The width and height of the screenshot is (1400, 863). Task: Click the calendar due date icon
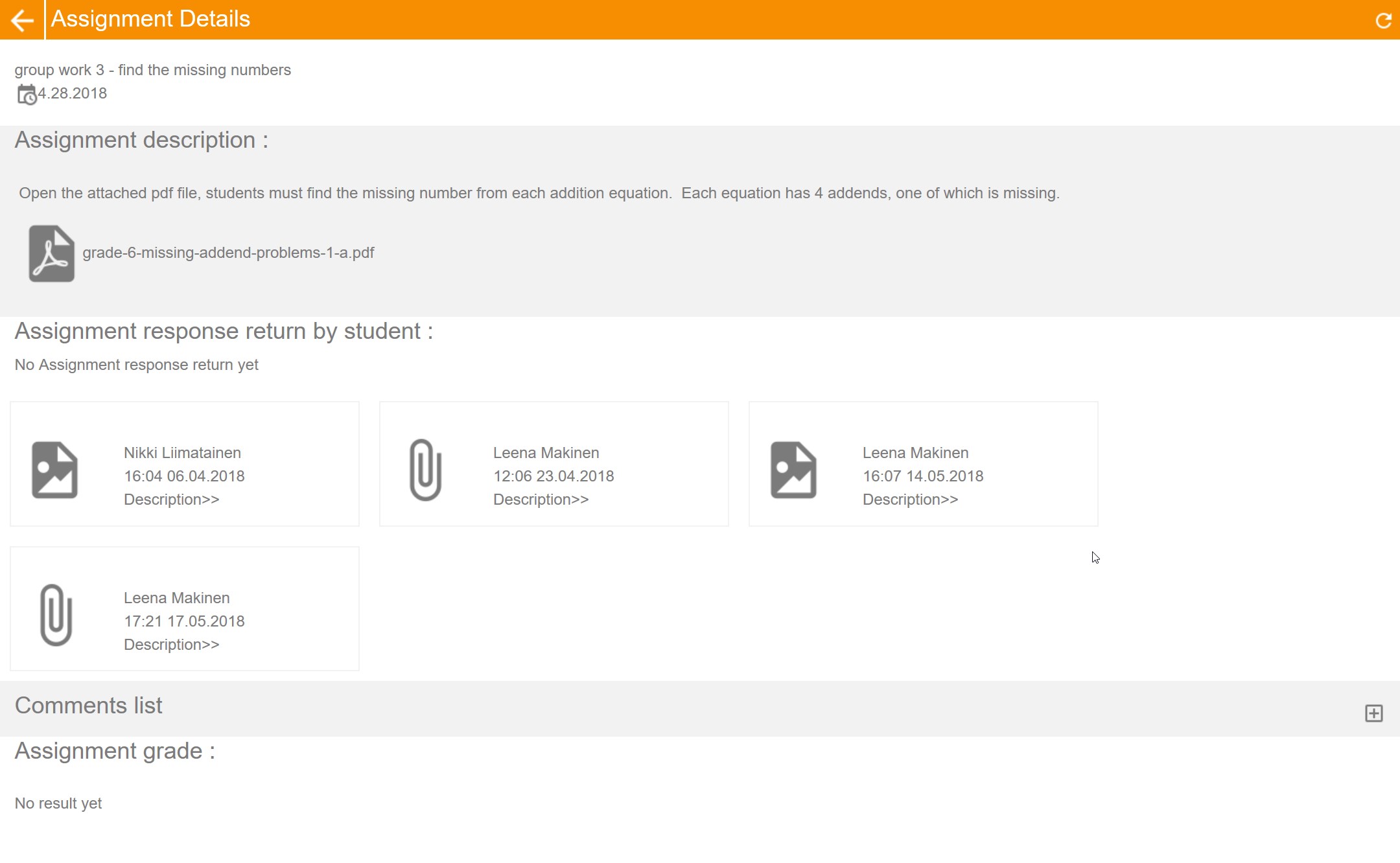click(26, 95)
